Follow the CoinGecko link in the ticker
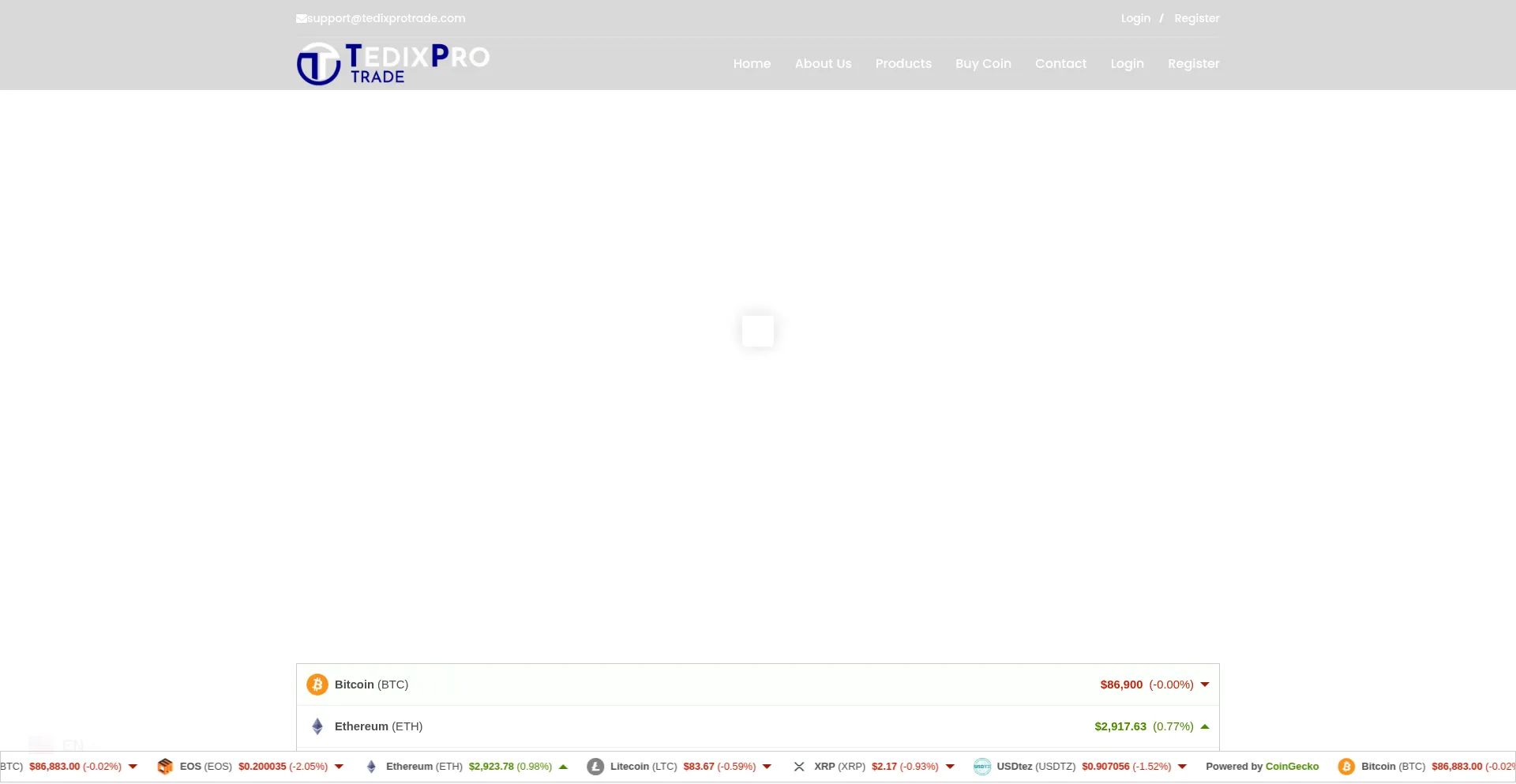 [1292, 767]
